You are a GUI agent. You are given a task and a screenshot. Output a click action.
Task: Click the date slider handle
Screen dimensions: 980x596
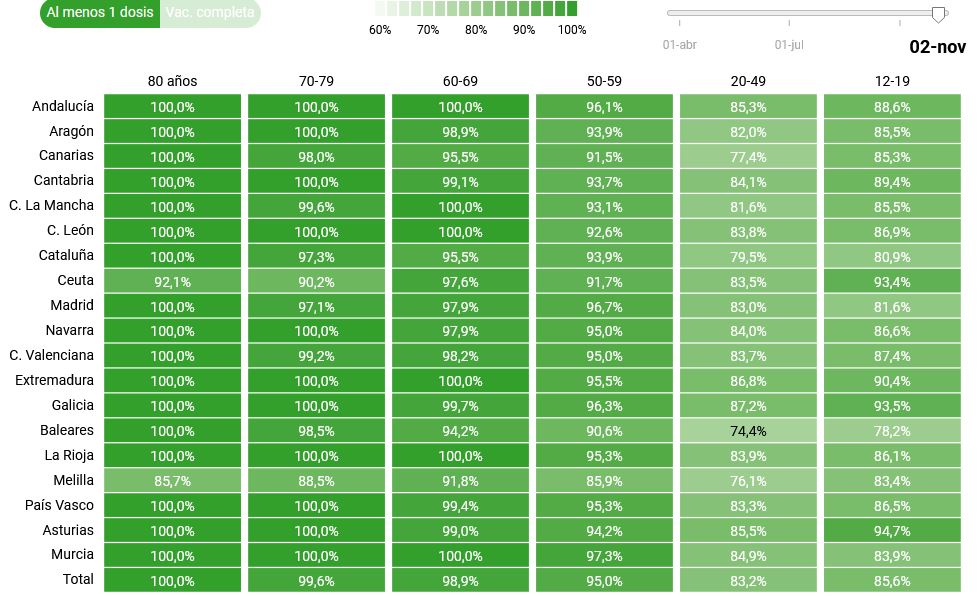(x=938, y=14)
